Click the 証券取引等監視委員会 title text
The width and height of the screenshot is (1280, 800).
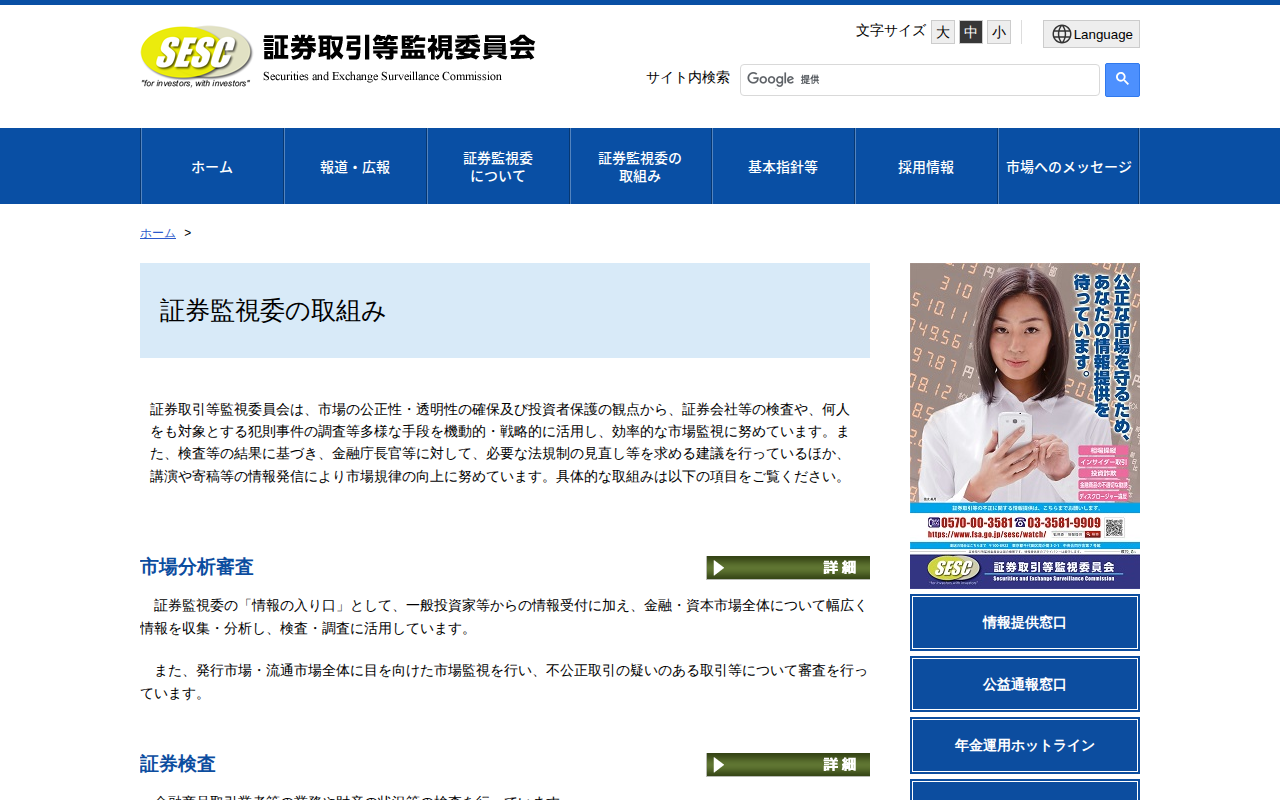(399, 47)
